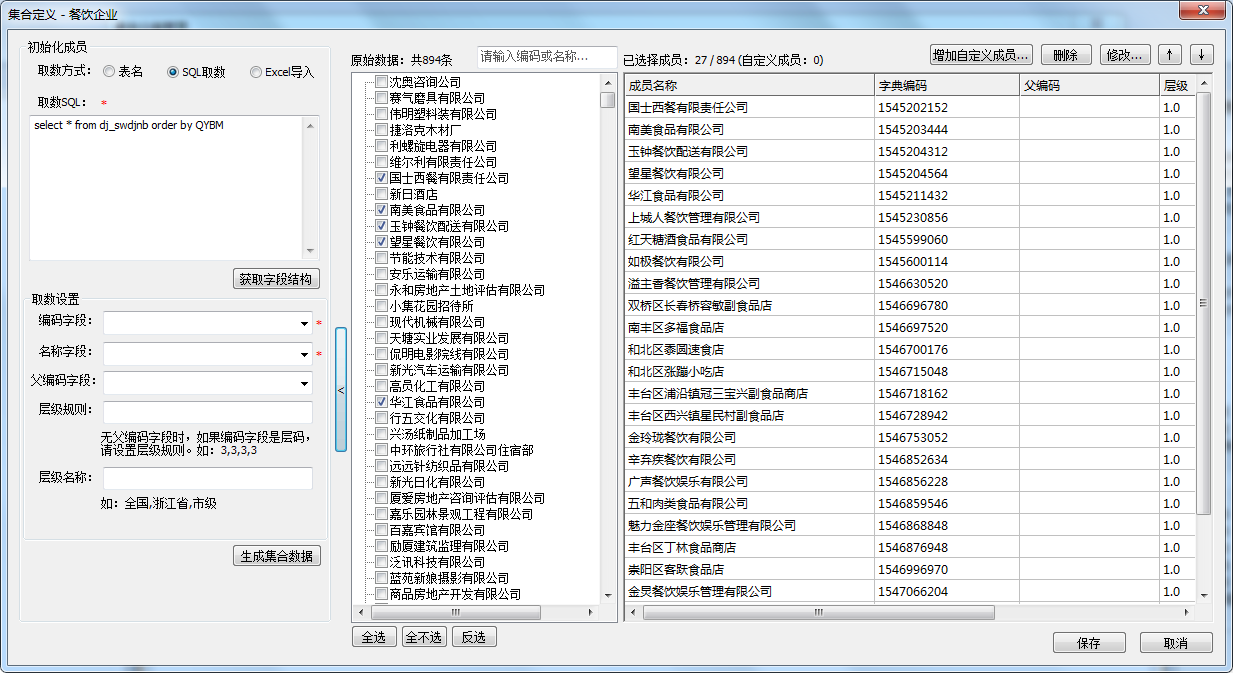
Task: Uncheck 华江食品有限公司 in the source list
Action: tap(381, 402)
